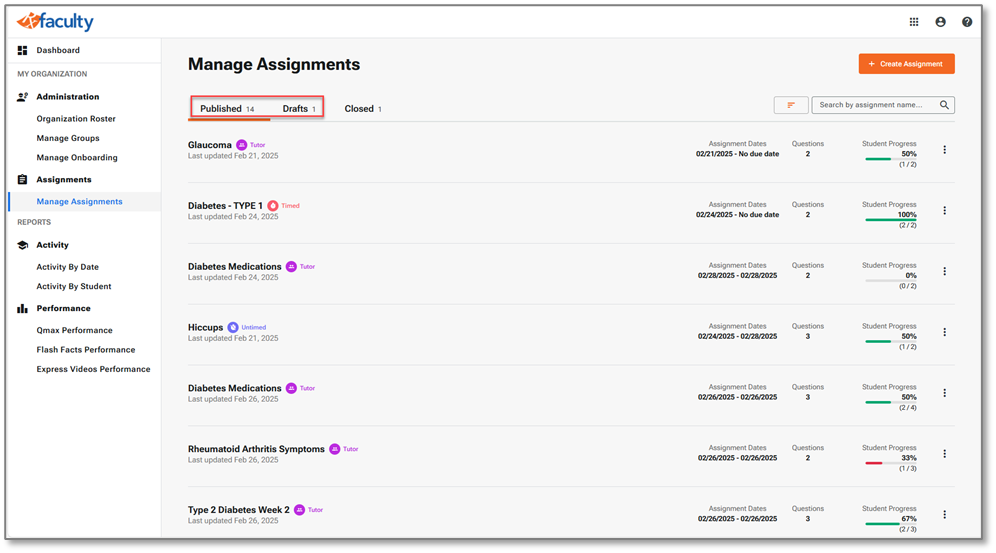
Task: Click the magnifier icon in search box
Action: (944, 105)
